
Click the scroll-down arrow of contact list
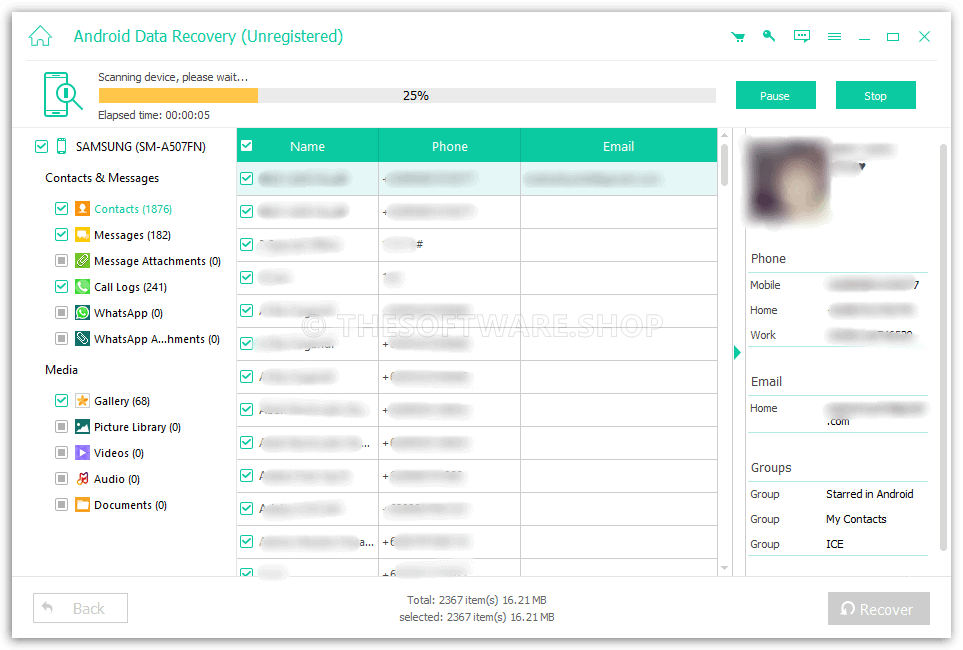pyautogui.click(x=725, y=568)
